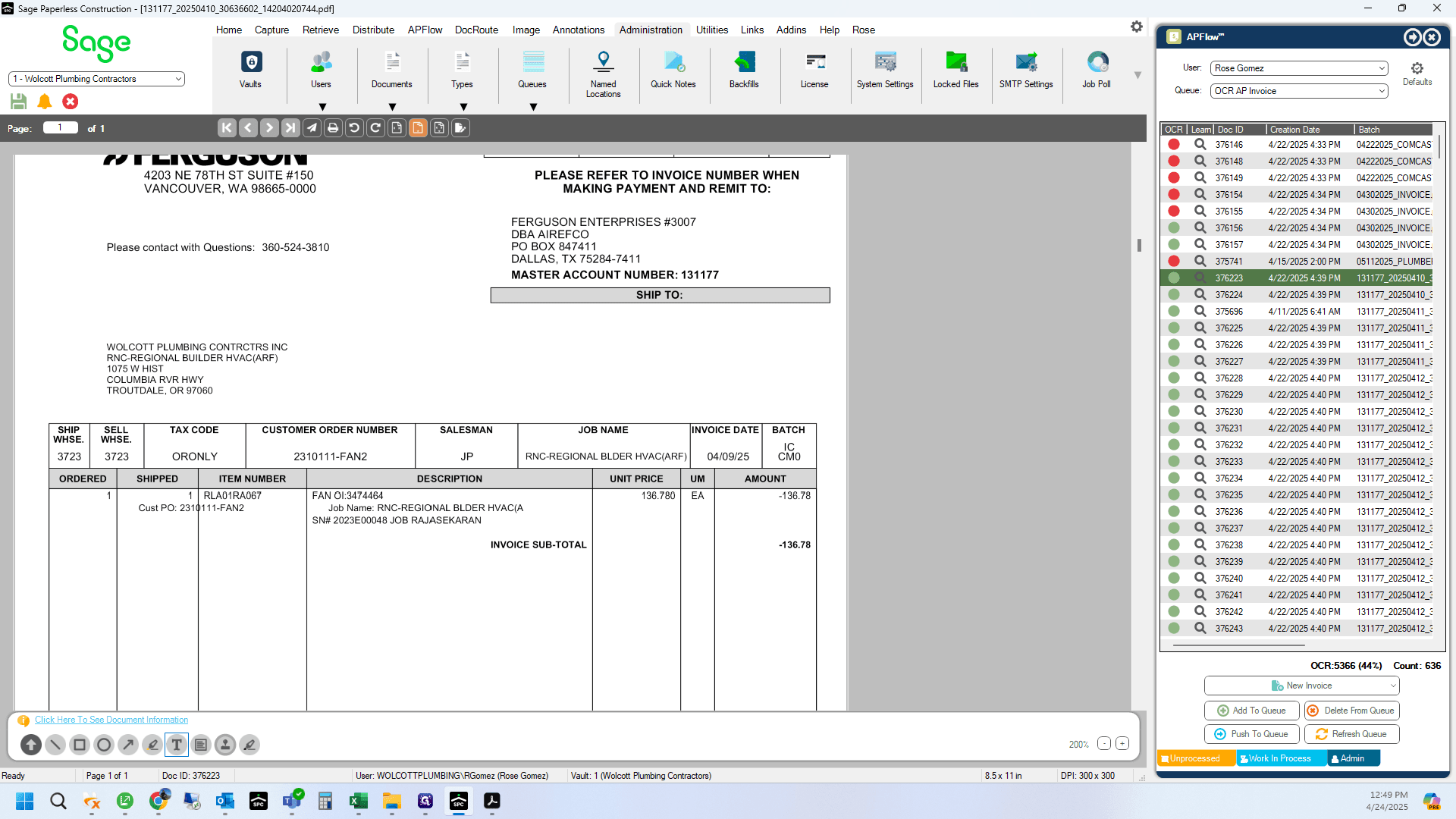Open the Defaults gear in APFlow panel
1456x819 pixels.
tap(1417, 74)
